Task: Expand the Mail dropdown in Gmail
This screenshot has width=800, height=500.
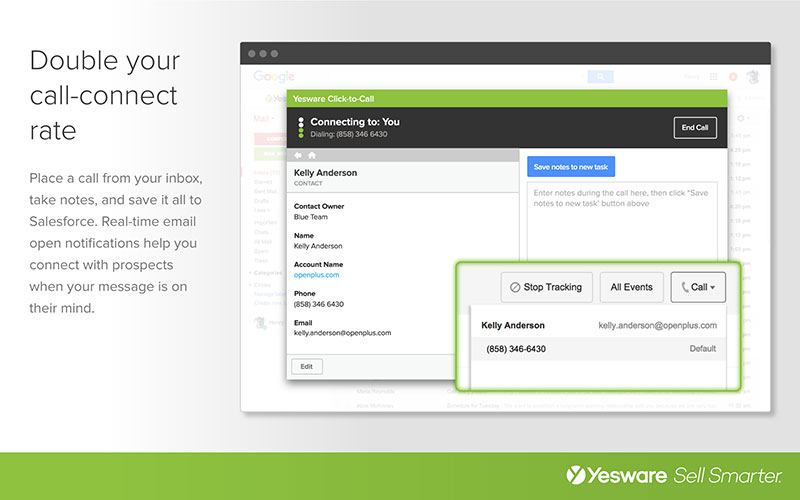Action: tap(265, 118)
